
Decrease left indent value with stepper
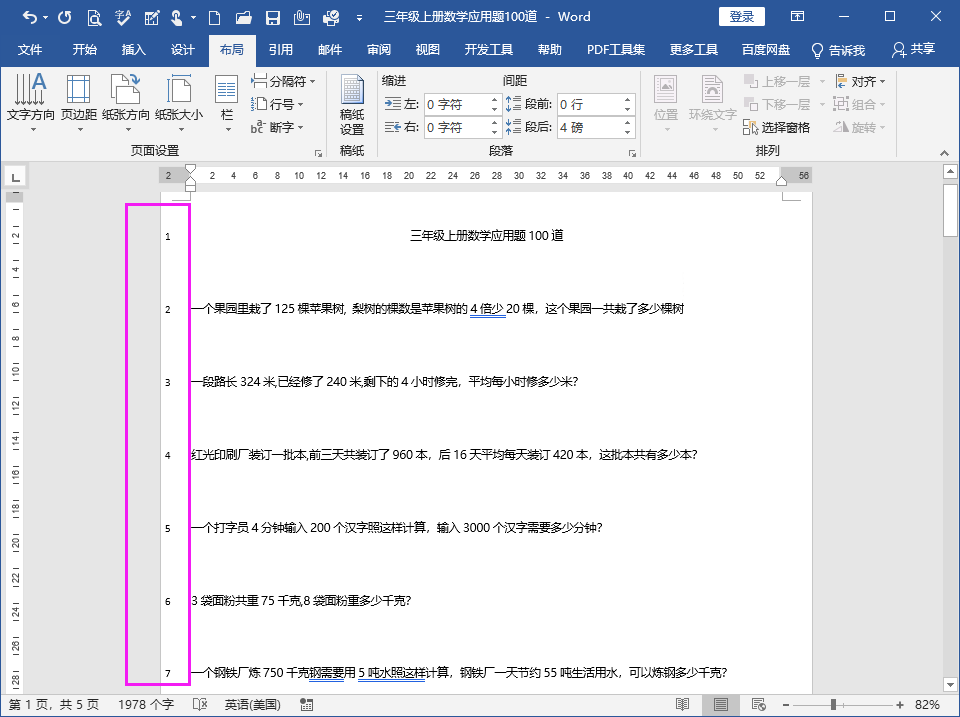pyautogui.click(x=494, y=110)
